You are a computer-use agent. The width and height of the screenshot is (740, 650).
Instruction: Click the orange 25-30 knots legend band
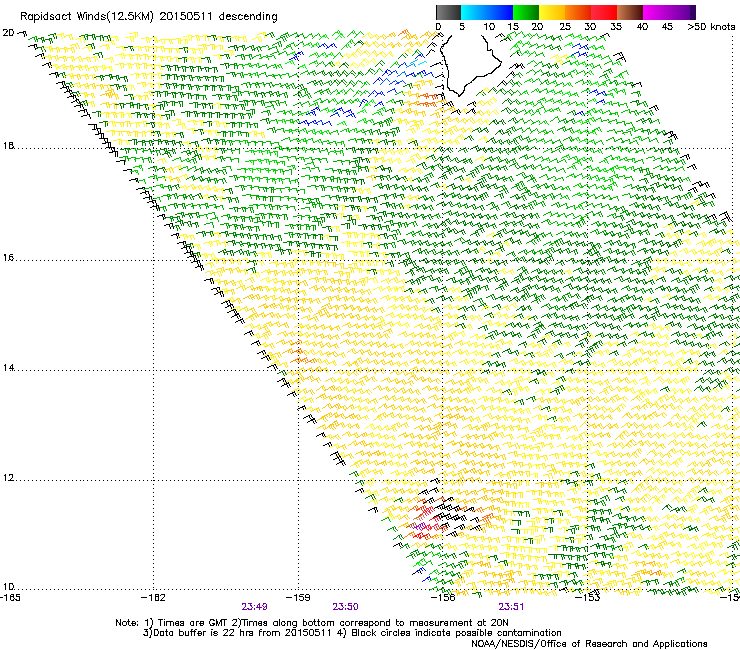[x=578, y=12]
